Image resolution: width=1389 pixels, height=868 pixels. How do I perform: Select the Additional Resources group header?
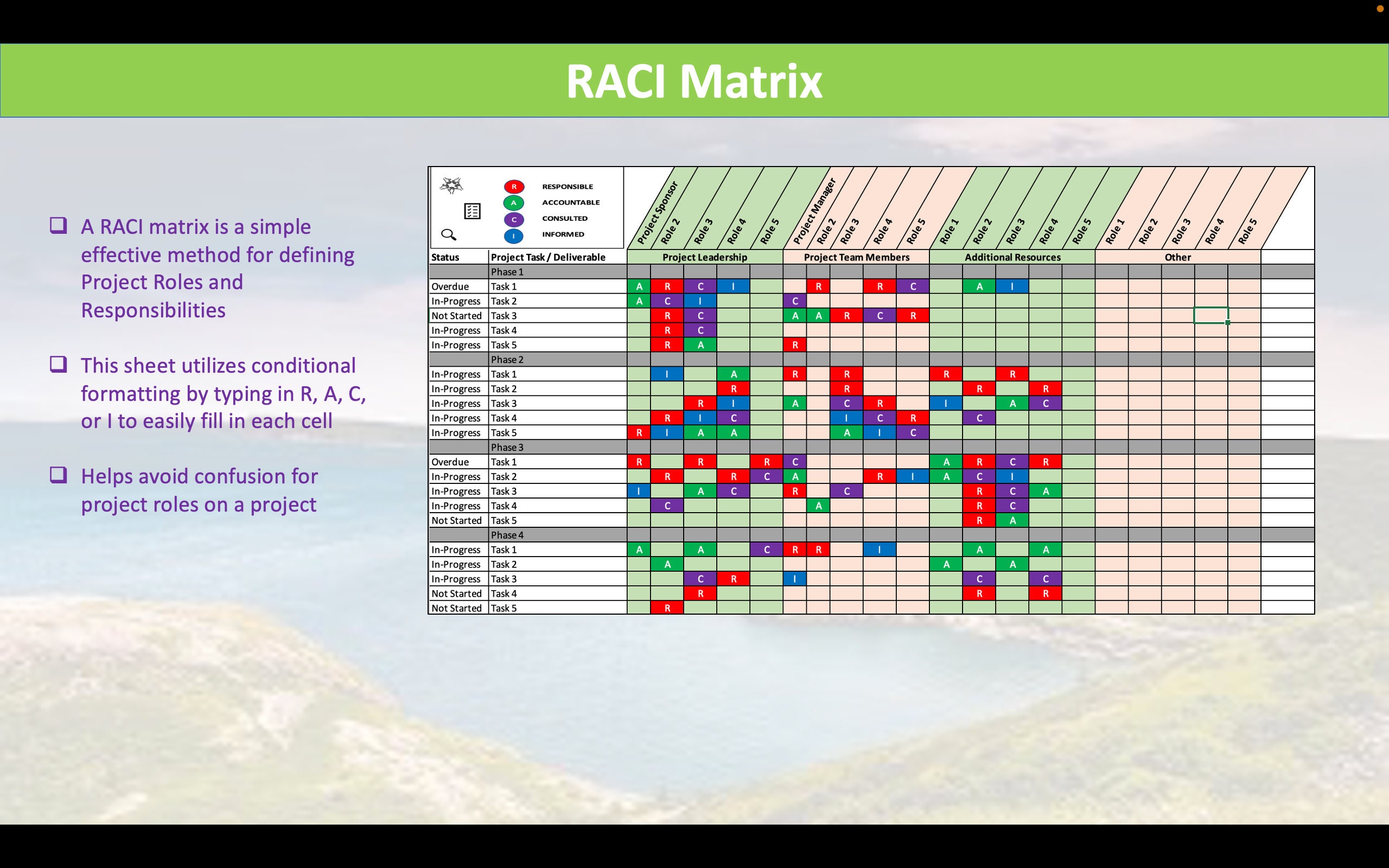click(1012, 257)
